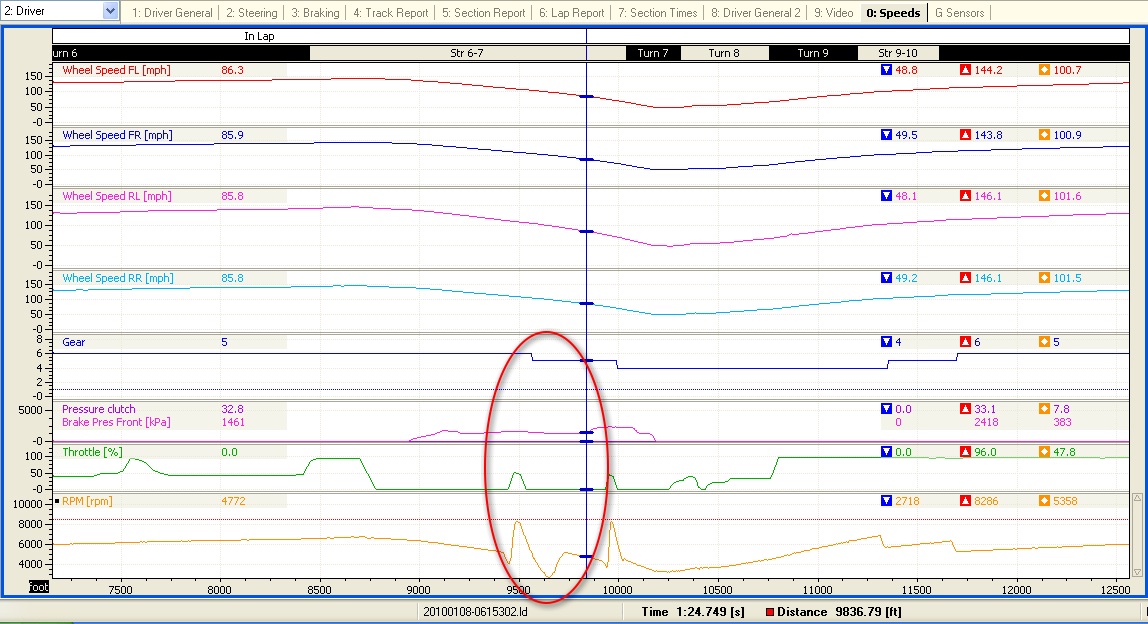Click the 'Gear' channel label
Screen dimensions: 1148x624
click(x=73, y=342)
